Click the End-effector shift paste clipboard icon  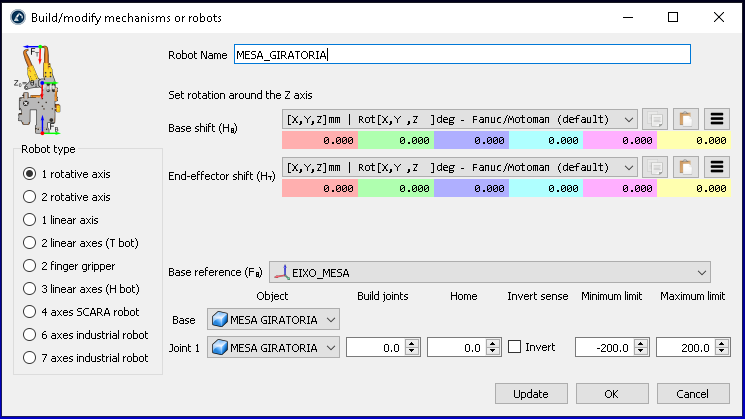pos(686,166)
